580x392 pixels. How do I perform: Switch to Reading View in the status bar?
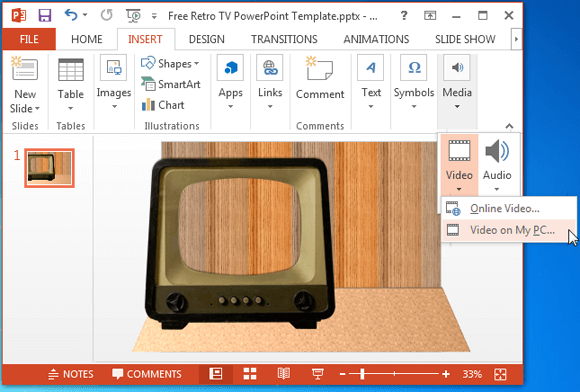(284, 374)
